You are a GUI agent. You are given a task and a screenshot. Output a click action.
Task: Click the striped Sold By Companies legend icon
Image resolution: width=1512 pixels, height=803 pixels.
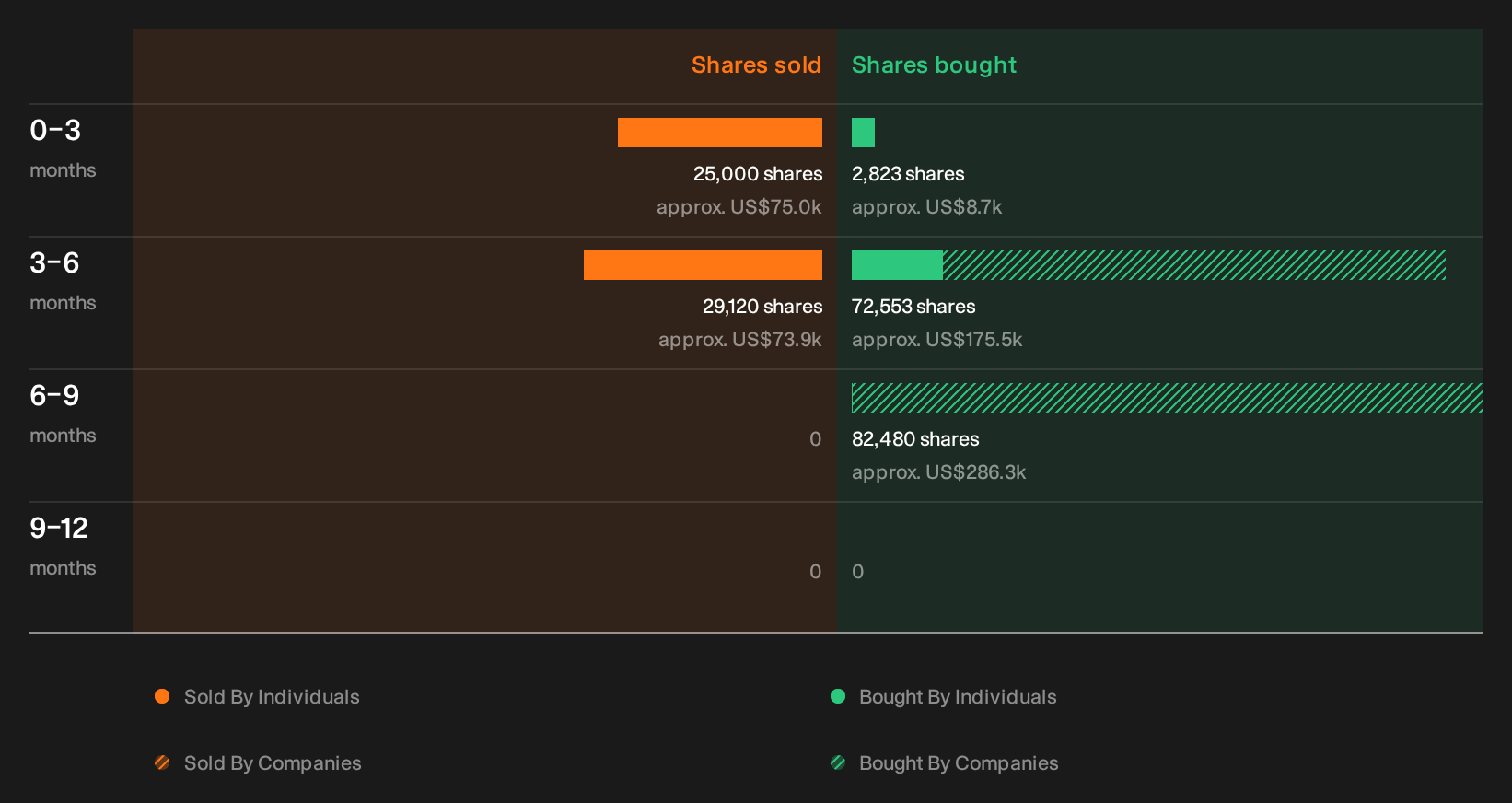162,762
